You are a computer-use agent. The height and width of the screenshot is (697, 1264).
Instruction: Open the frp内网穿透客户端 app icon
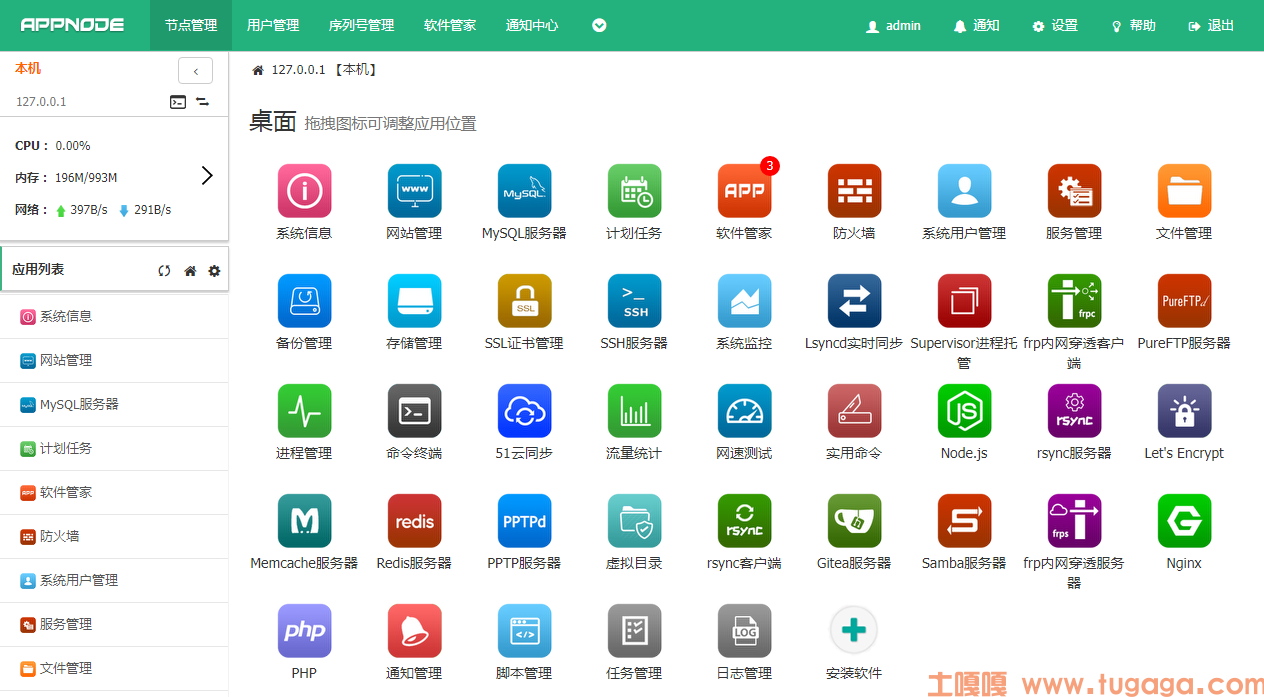click(x=1074, y=301)
